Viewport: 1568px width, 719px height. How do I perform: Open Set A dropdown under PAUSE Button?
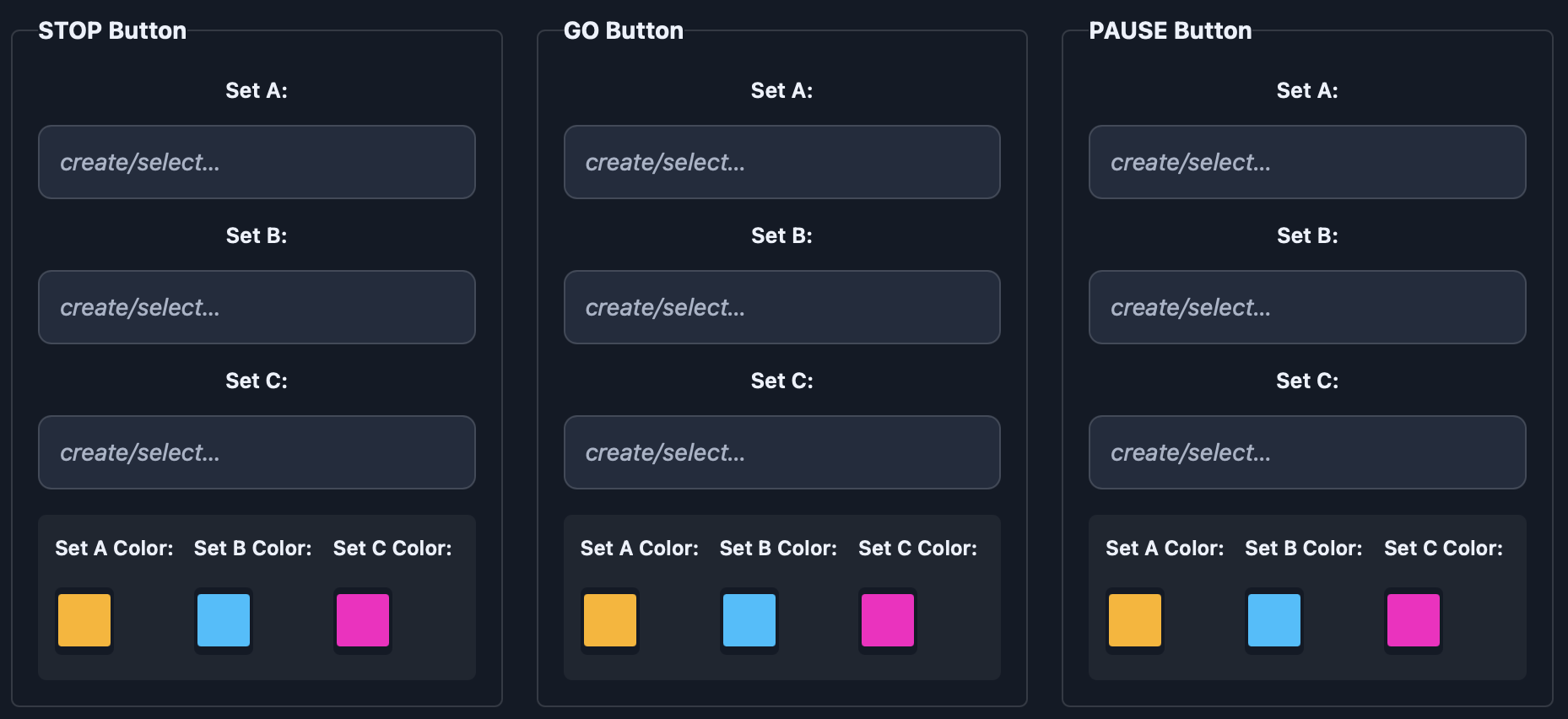click(1306, 162)
